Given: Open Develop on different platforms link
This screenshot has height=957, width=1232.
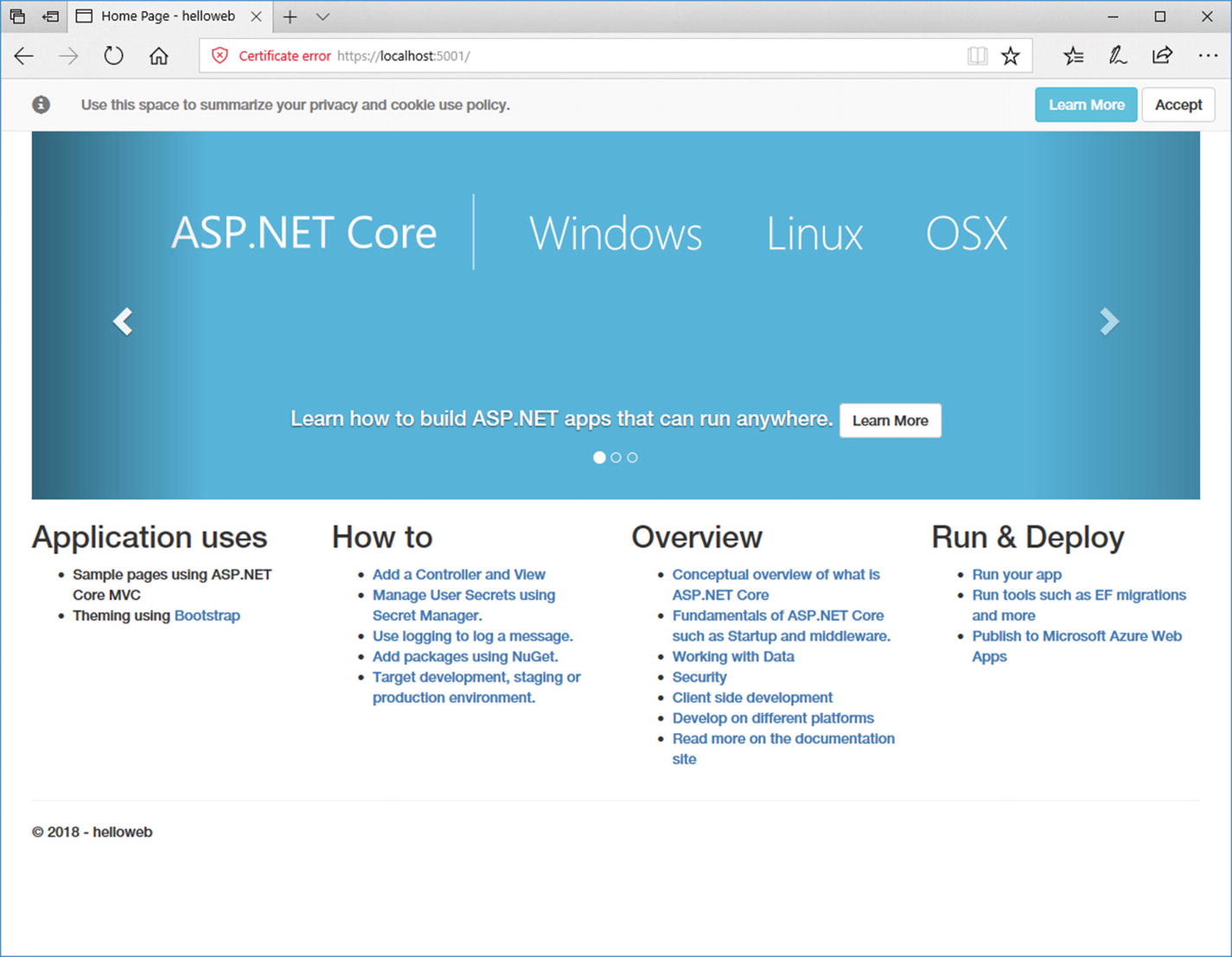Looking at the screenshot, I should (773, 718).
